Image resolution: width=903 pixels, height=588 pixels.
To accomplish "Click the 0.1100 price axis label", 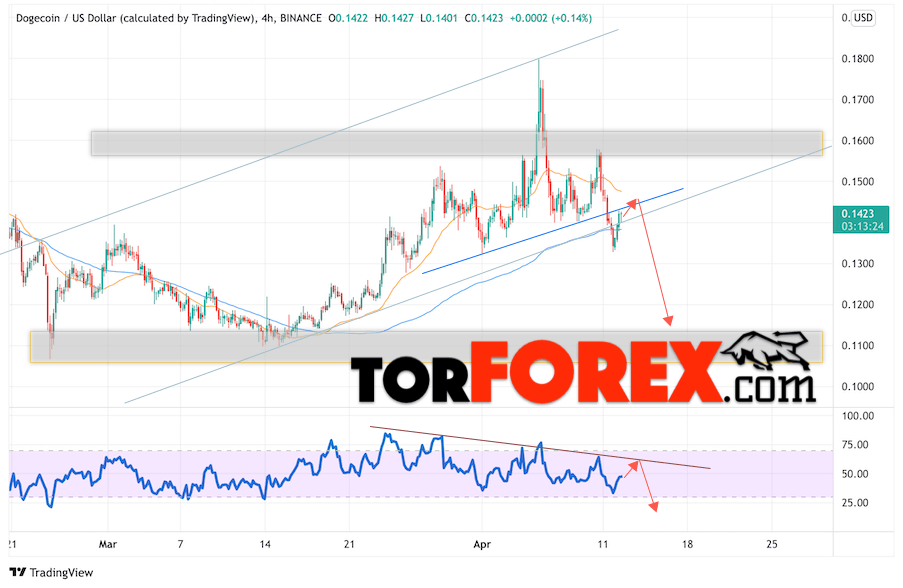I will click(858, 346).
